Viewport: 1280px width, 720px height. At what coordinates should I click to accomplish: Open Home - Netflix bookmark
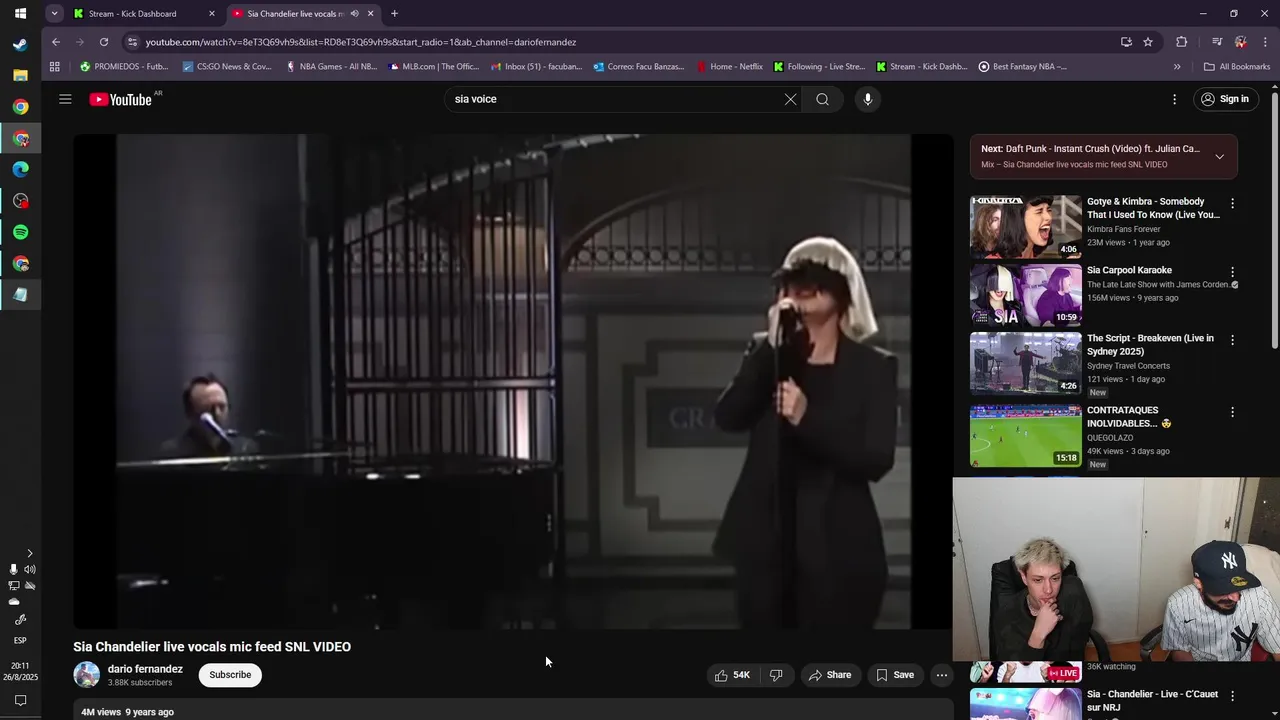[x=729, y=67]
